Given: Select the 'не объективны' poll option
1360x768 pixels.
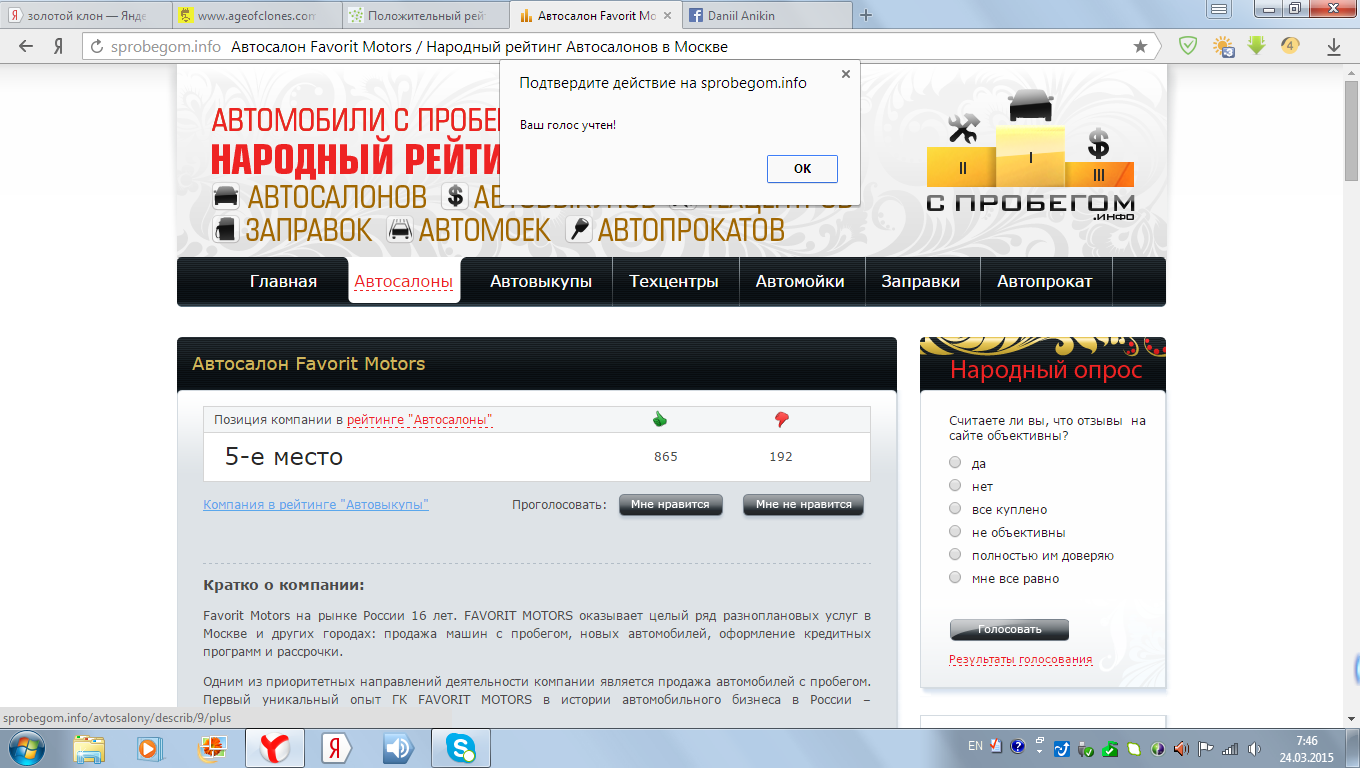Looking at the screenshot, I should point(955,532).
